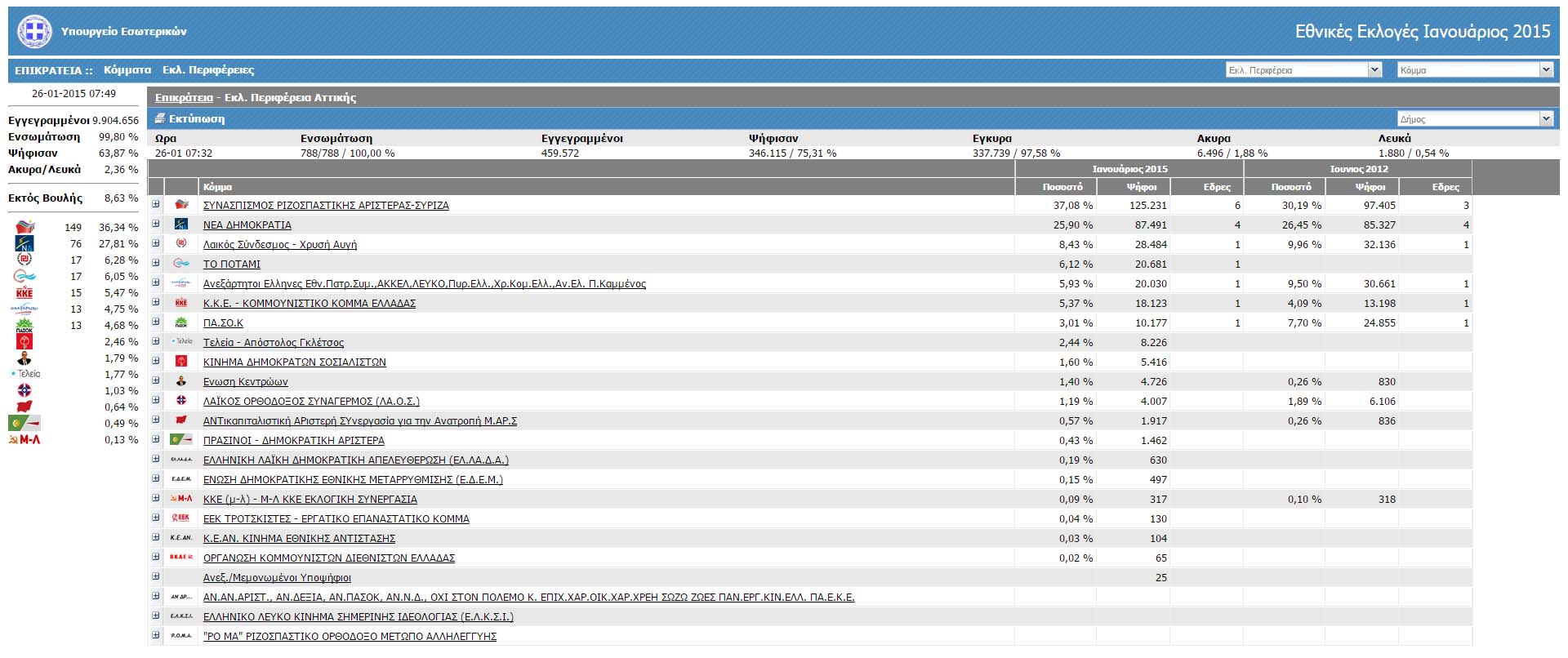Open ΚΙΝΗΜΑ ΔΗΜΟΚΡΑΤΩΝ ΣΟΣΙΑΛΙΣΤΩΝ link
1568x658 pixels.
(x=295, y=362)
